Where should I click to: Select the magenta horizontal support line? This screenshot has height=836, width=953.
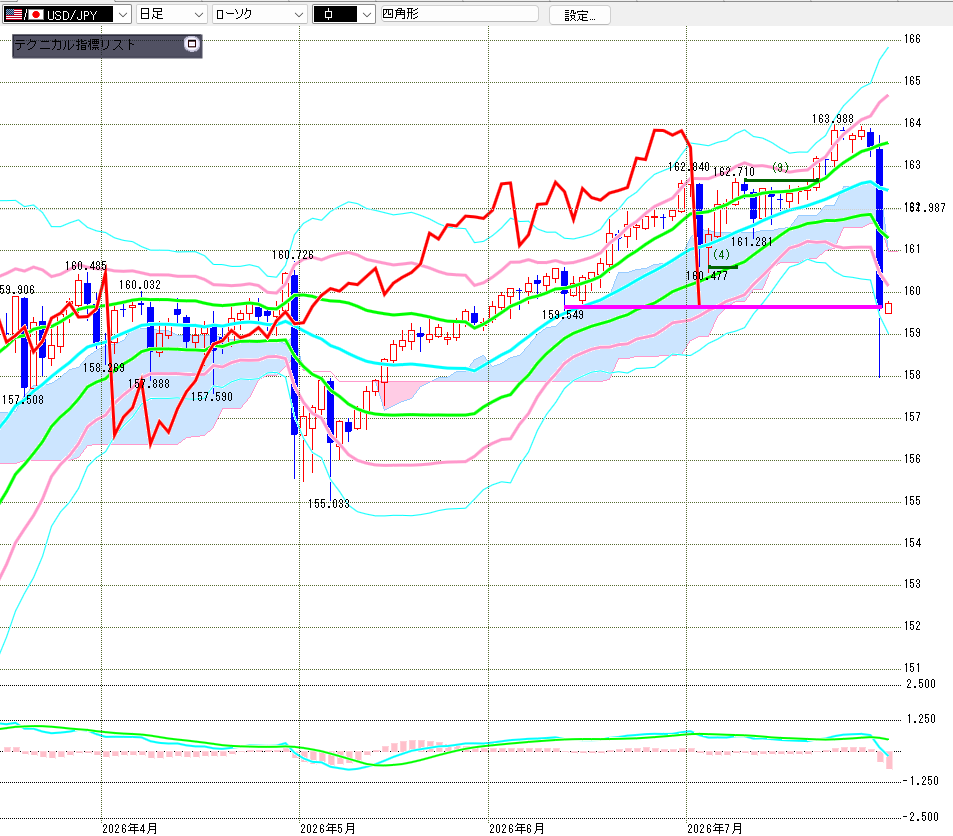click(x=723, y=307)
